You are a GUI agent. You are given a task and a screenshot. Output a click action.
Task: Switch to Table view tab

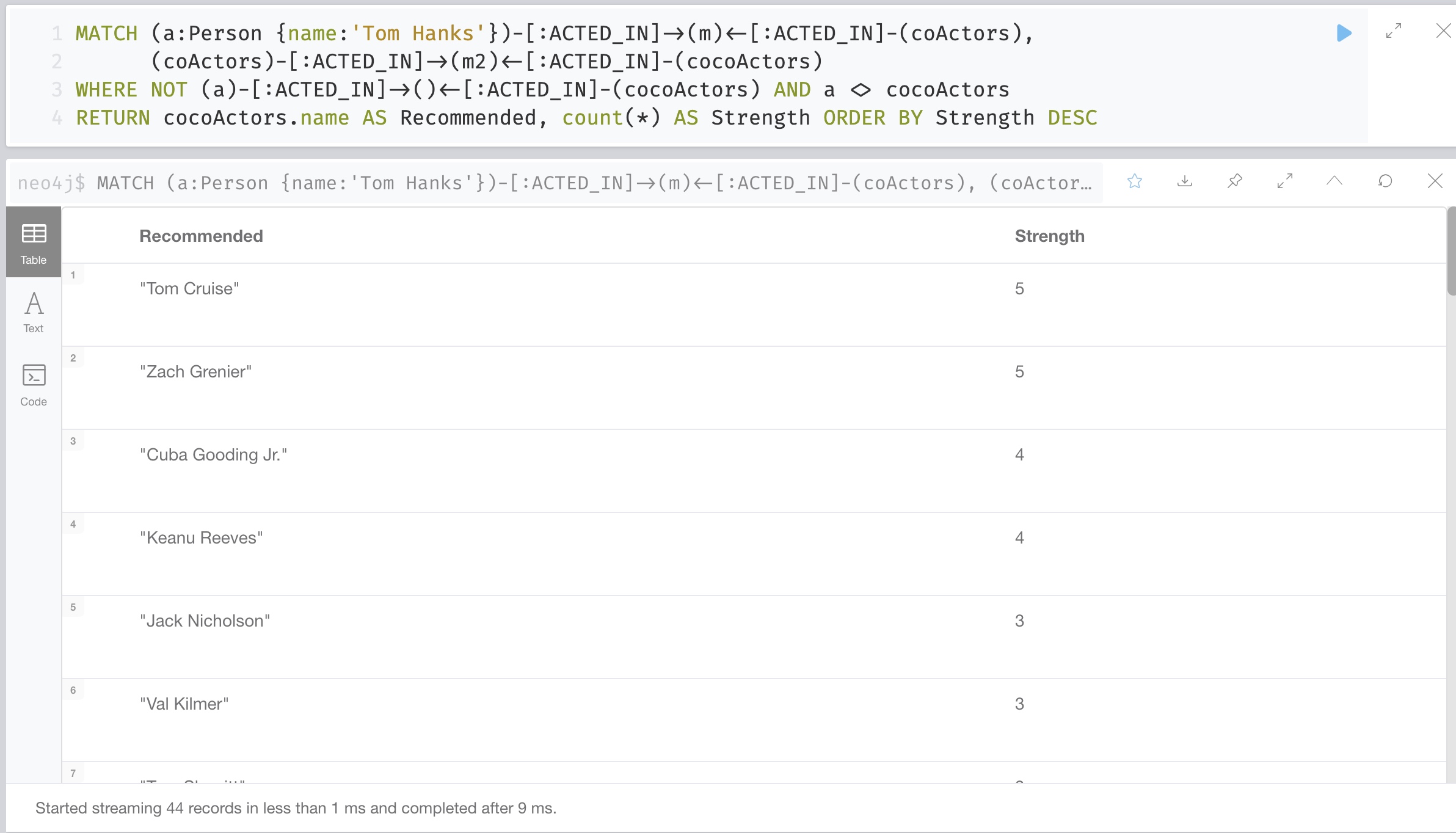[x=34, y=243]
